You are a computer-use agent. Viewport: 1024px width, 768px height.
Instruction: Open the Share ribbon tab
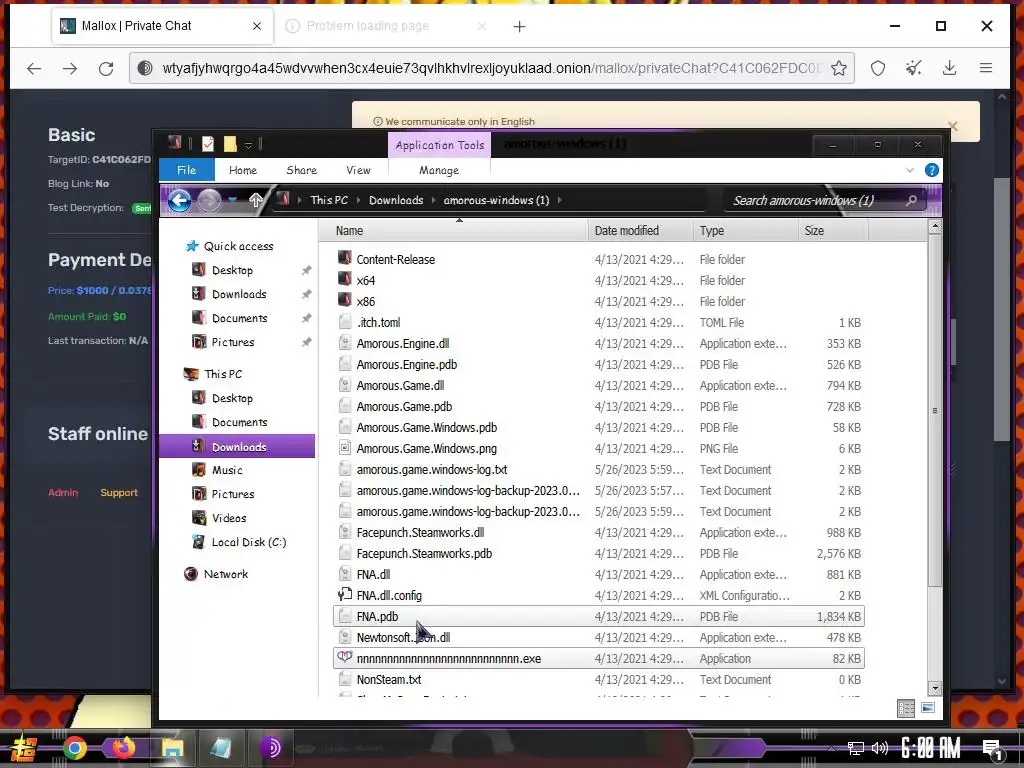tap(302, 170)
